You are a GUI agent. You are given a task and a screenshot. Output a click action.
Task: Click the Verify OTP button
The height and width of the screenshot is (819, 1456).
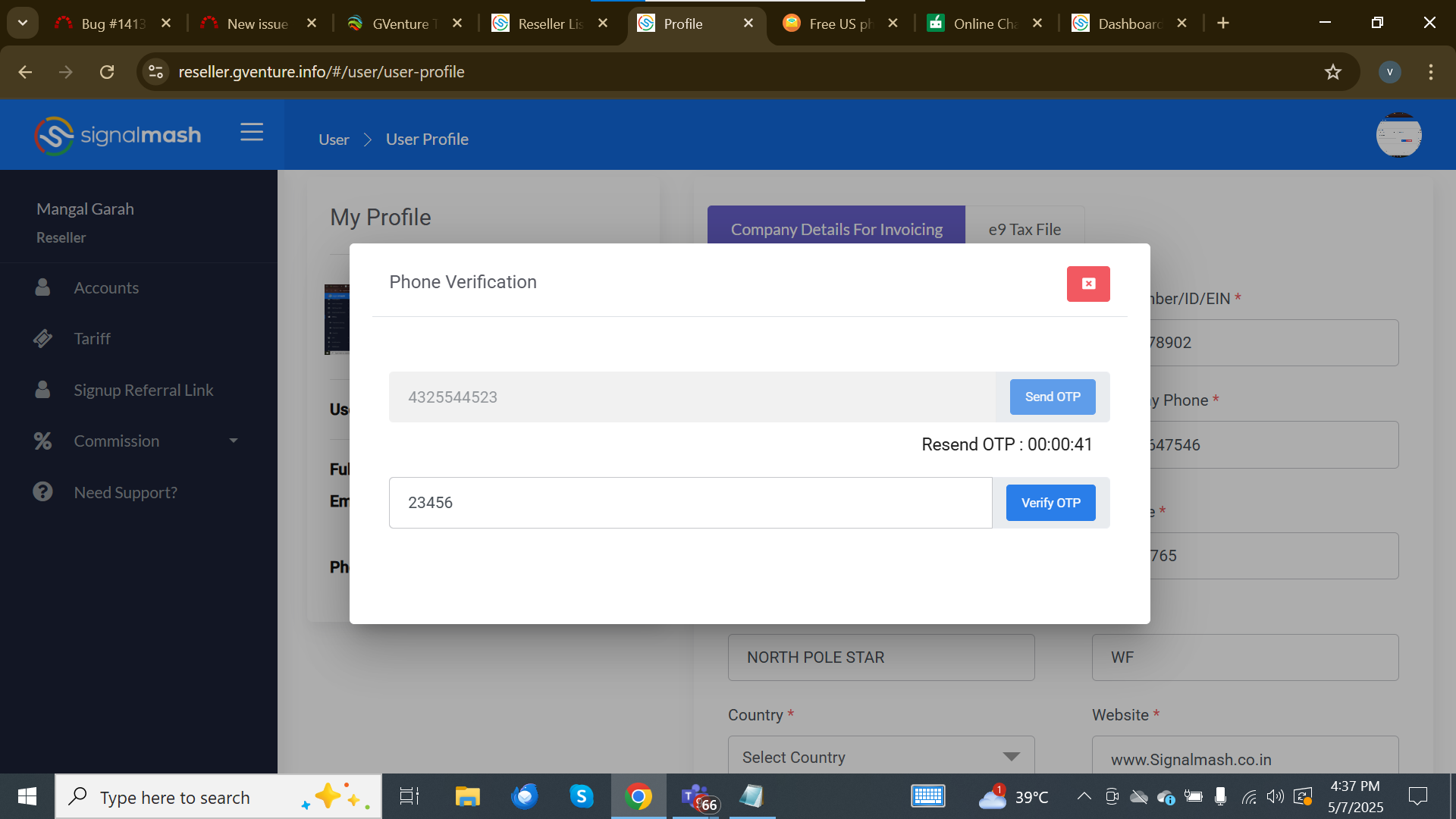(1051, 503)
